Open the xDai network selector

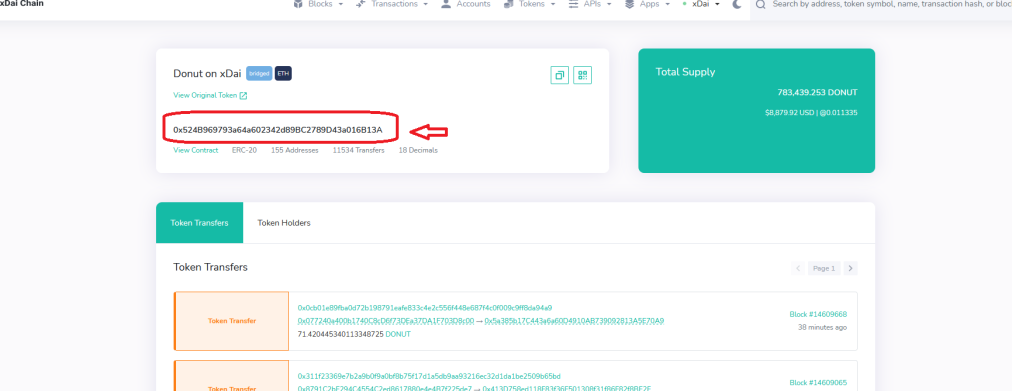701,4
